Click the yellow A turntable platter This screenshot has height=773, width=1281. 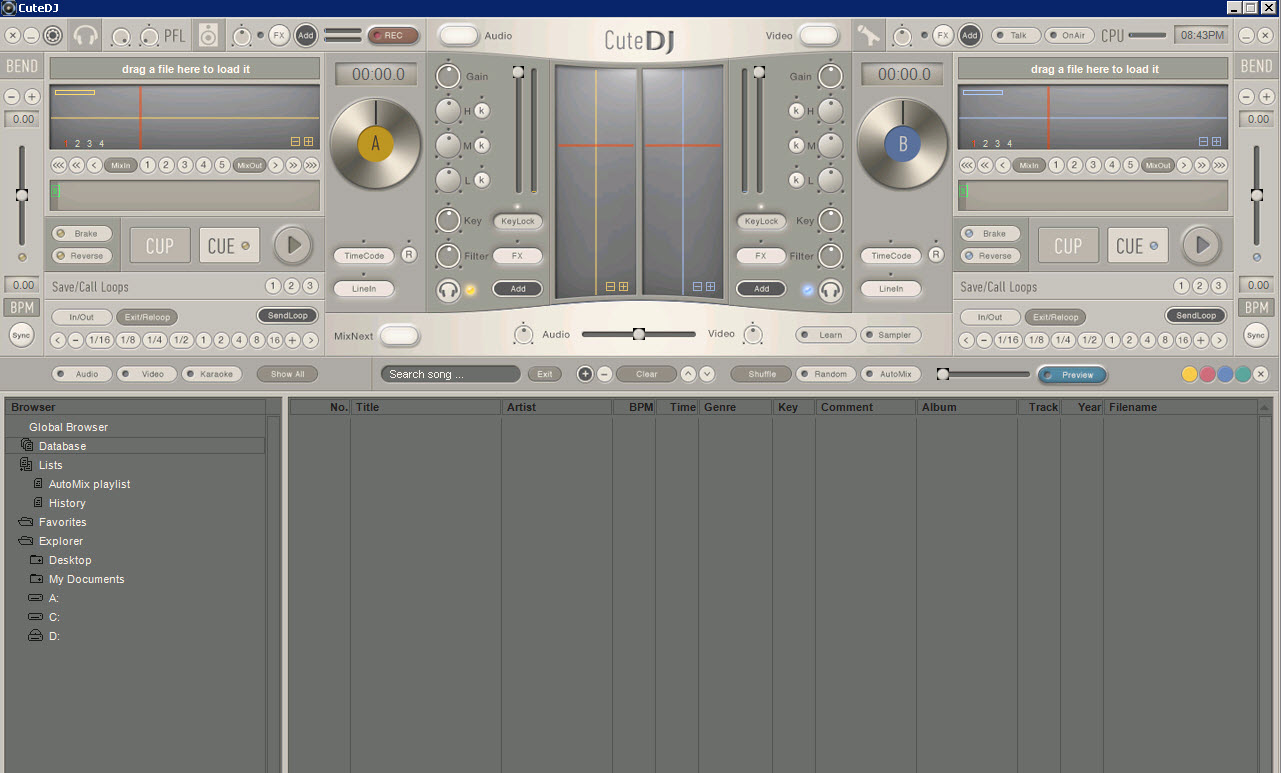coord(376,144)
